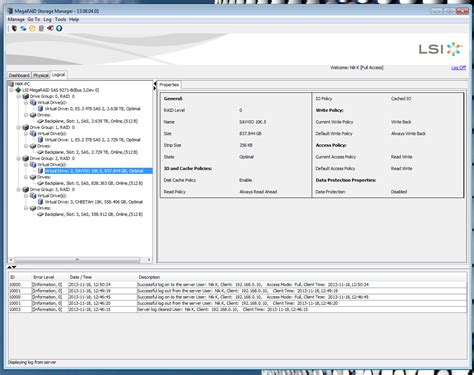Click the yellow Create Virtual Drive toolbar icon
The image size is (474, 375).
32,28
